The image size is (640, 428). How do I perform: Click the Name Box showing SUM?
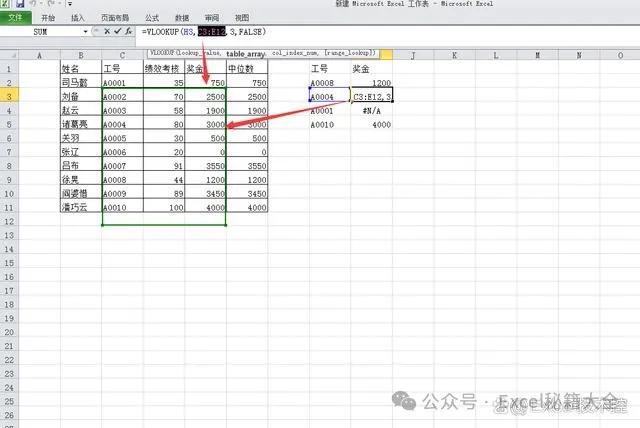(41, 31)
